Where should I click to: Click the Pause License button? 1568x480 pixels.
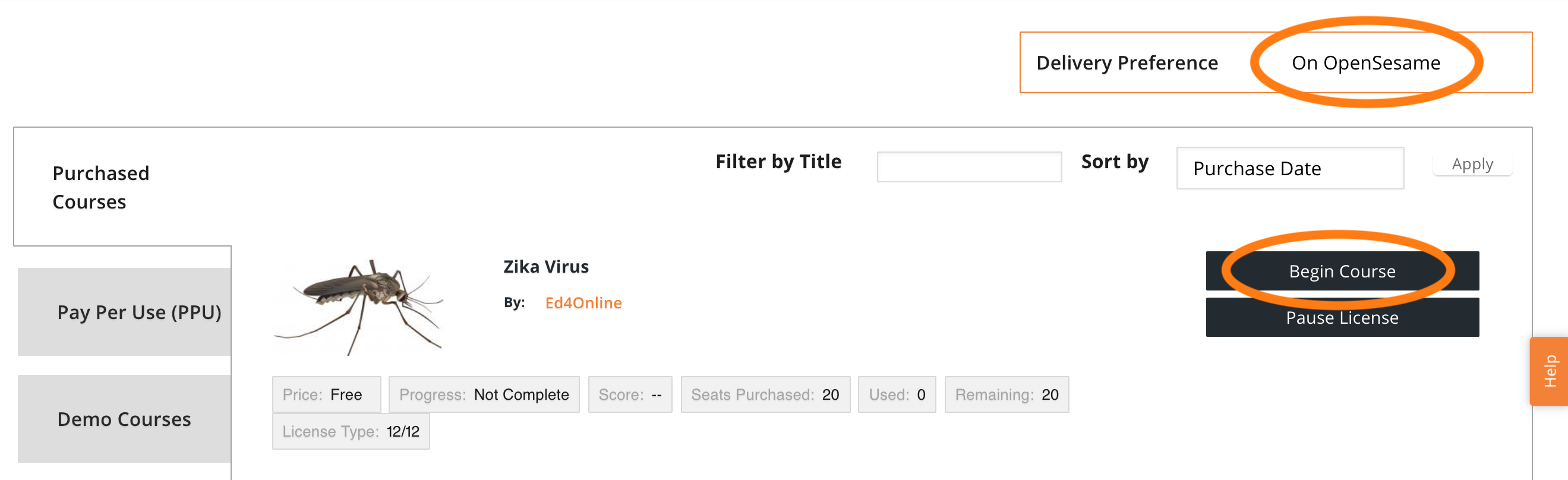pos(1342,317)
